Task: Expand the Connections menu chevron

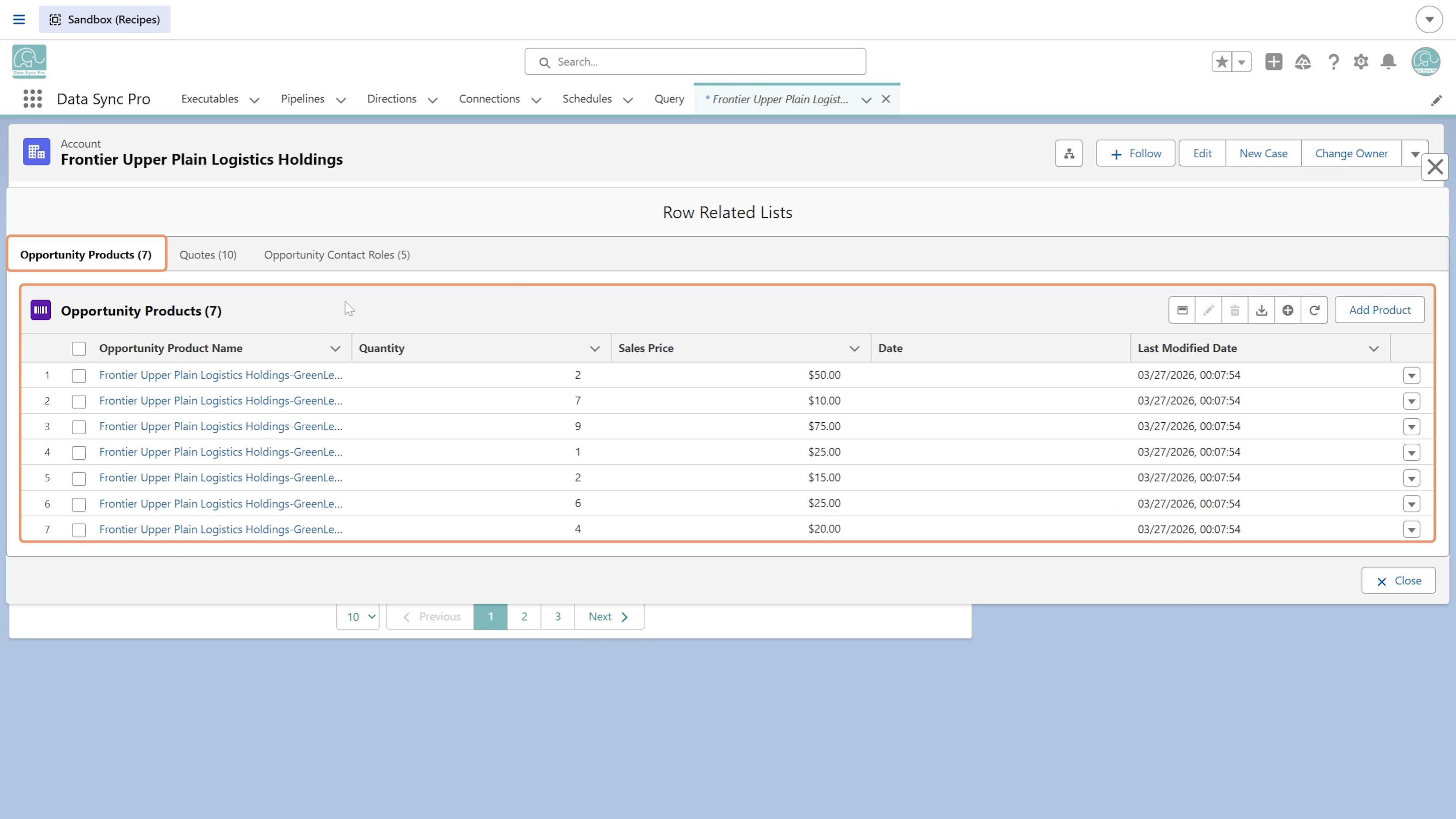Action: click(537, 100)
